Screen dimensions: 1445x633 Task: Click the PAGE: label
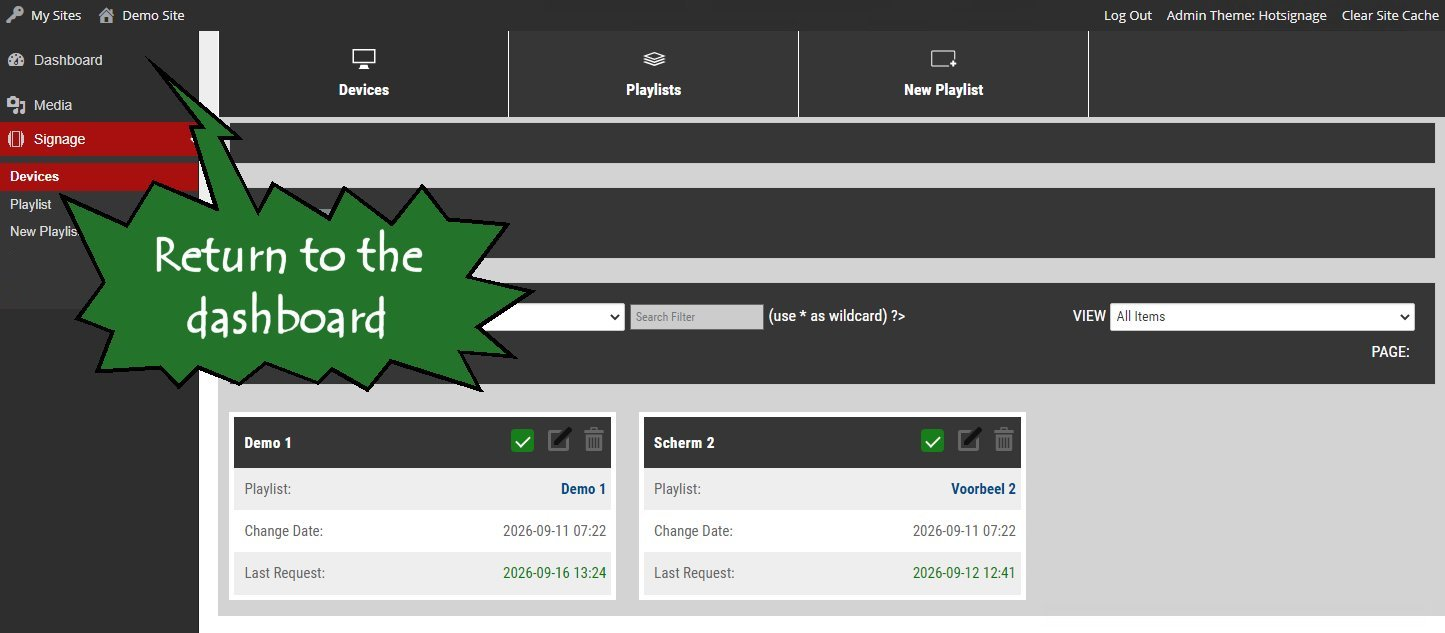[1390, 352]
